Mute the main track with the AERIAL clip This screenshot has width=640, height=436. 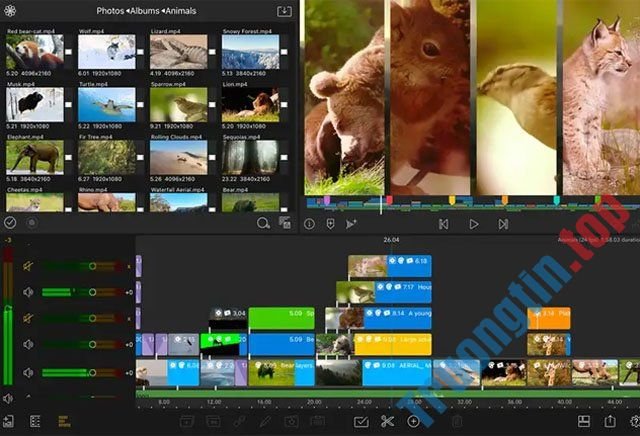[x=28, y=373]
